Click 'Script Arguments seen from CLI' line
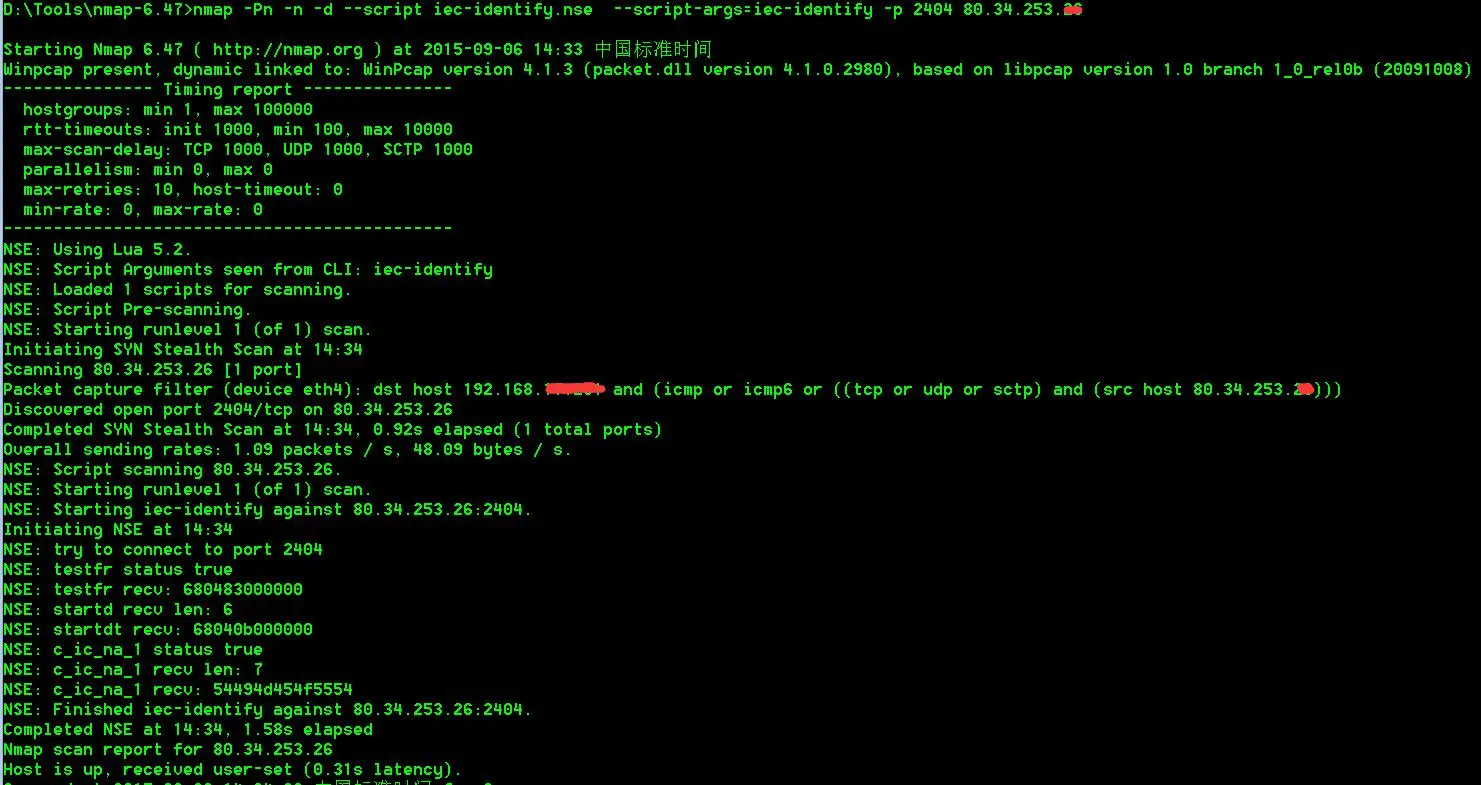The image size is (1481, 785). click(248, 270)
